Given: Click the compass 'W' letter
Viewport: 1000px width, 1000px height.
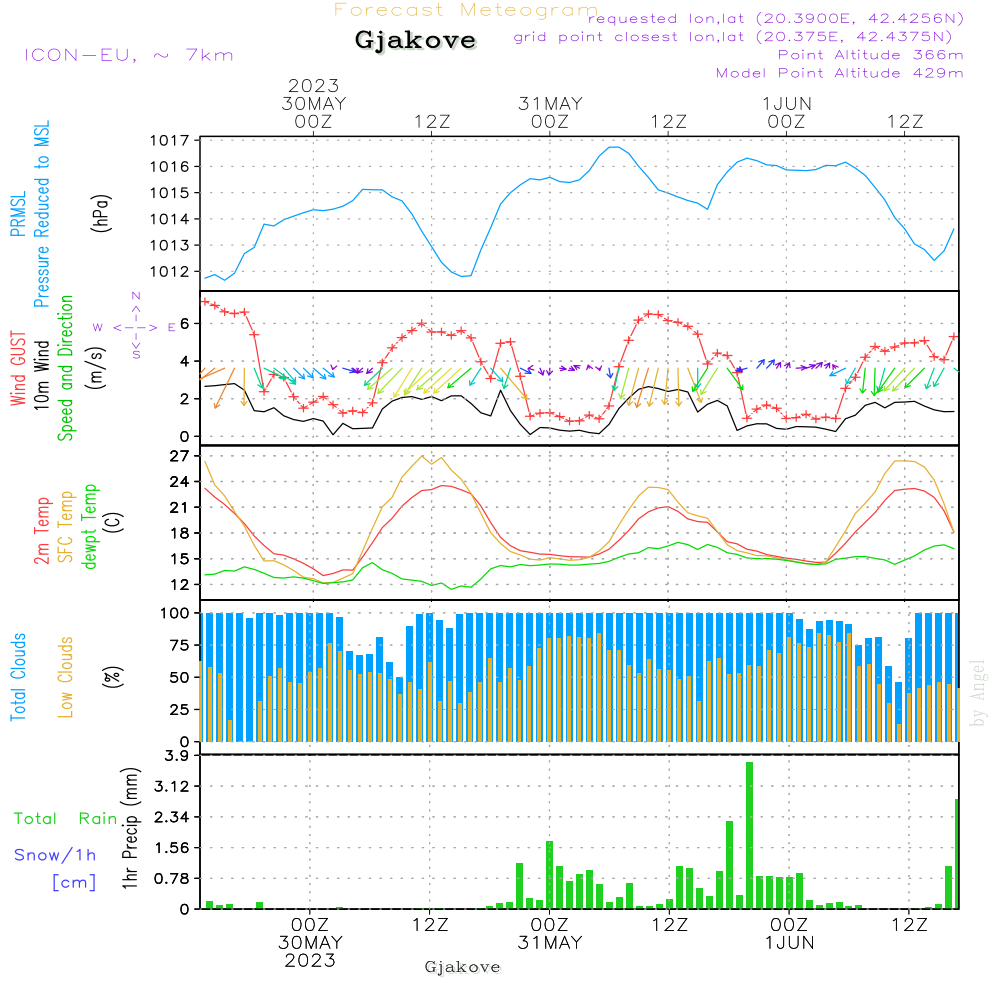Looking at the screenshot, I should click(x=98, y=327).
